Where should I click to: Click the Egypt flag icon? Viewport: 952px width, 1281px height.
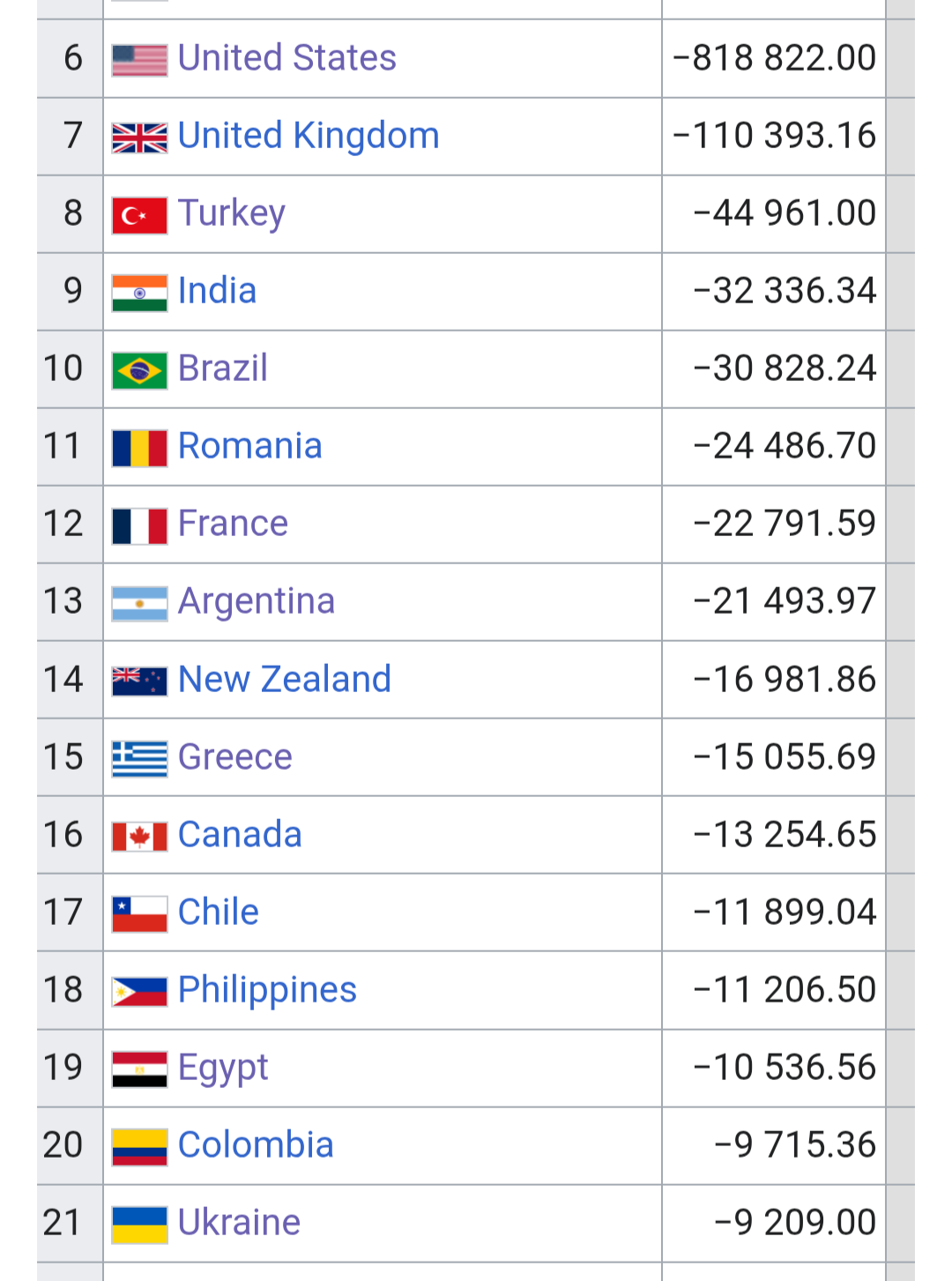(139, 1069)
